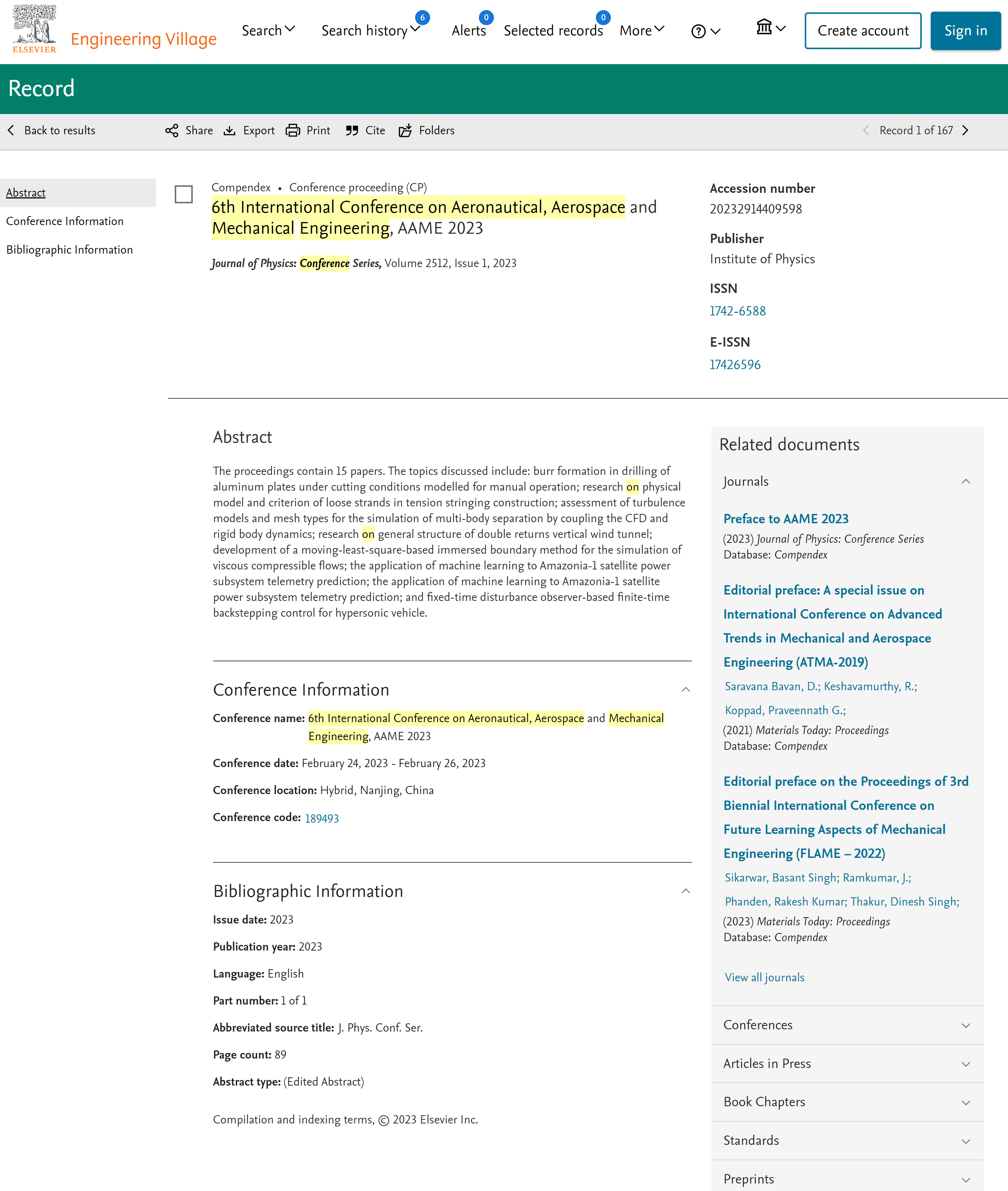Click author Phanden, Rakesh Kumar
Image resolution: width=1008 pixels, height=1191 pixels.
coord(784,902)
